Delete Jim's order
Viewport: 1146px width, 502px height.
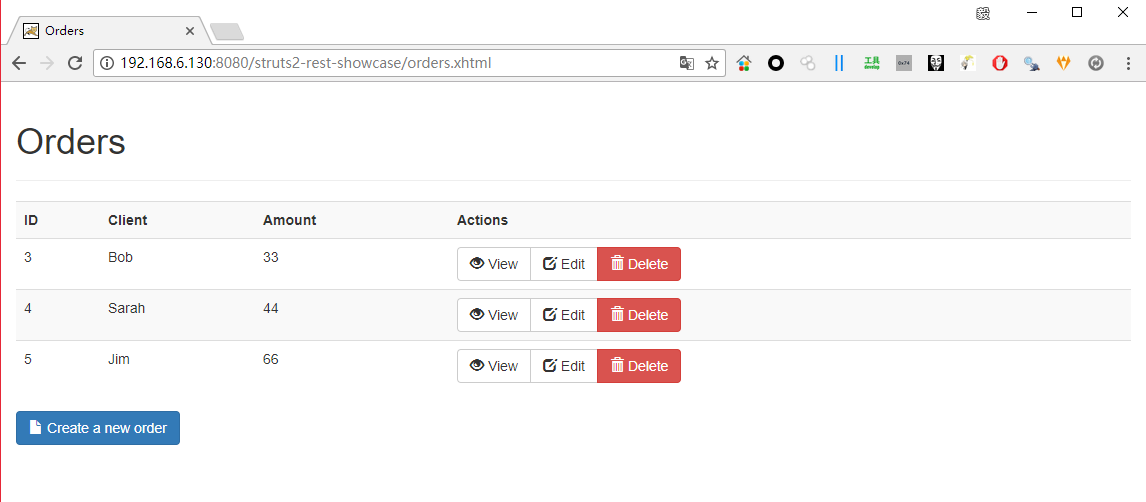coord(639,366)
